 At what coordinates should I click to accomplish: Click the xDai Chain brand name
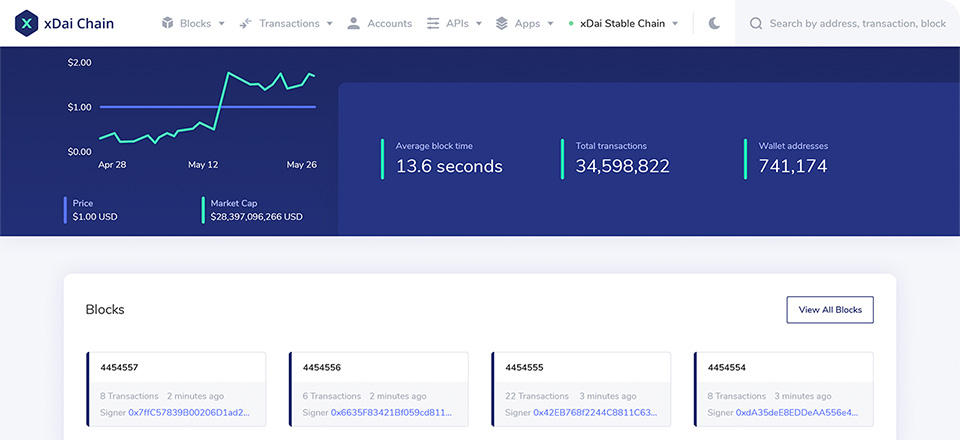[79, 23]
